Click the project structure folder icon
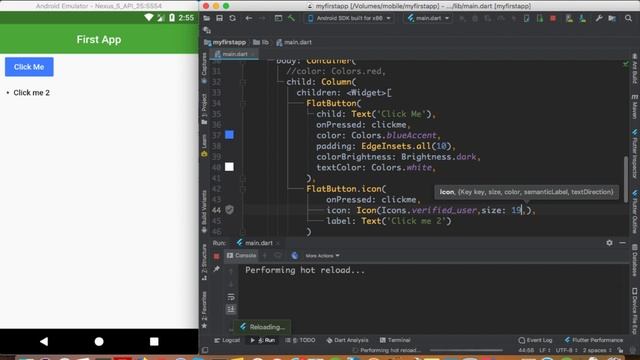The image size is (640, 360). point(612,18)
